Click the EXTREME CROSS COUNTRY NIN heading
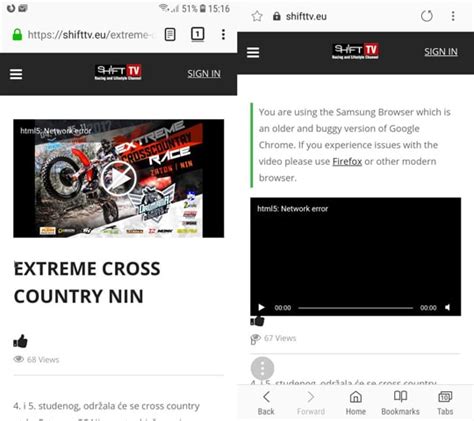The height and width of the screenshot is (421, 474). [87, 282]
